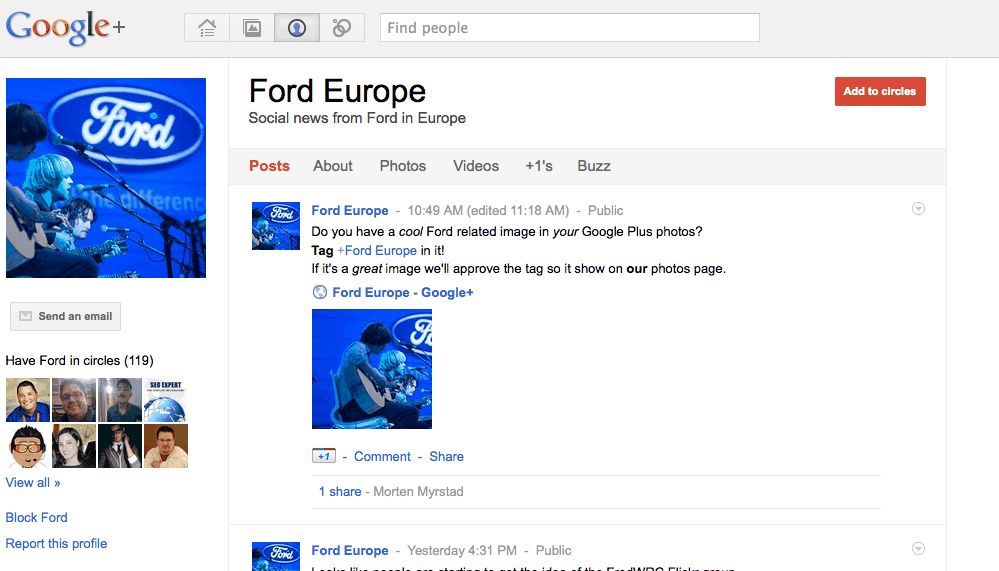Click the globe icon beside Ford Europe - Google+
This screenshot has width=999, height=571.
[320, 292]
